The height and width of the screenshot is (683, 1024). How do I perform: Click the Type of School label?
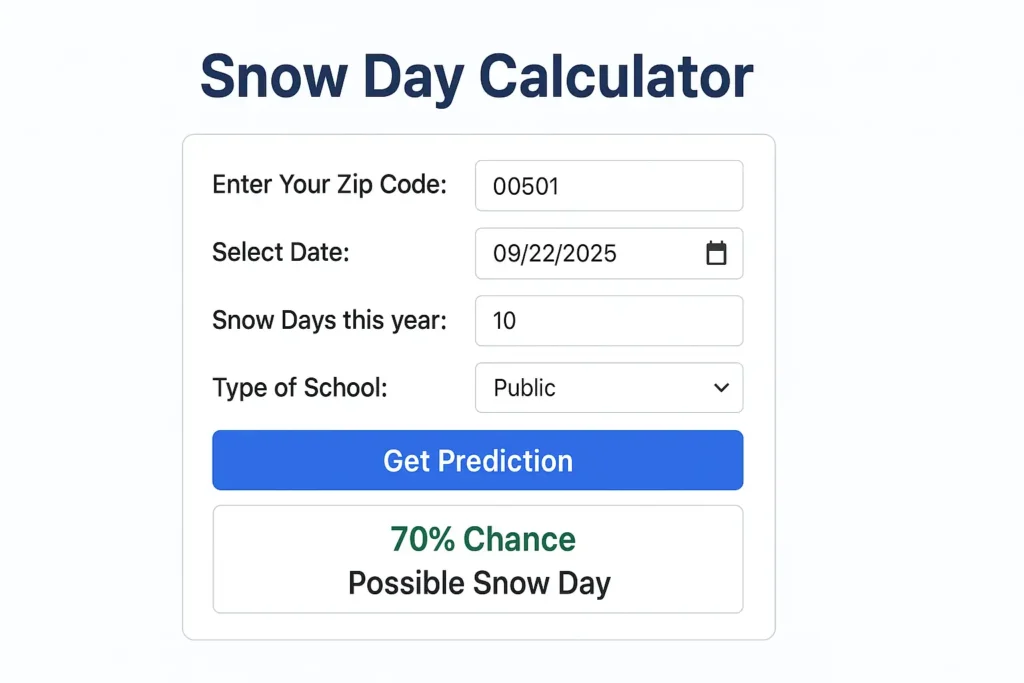click(299, 388)
